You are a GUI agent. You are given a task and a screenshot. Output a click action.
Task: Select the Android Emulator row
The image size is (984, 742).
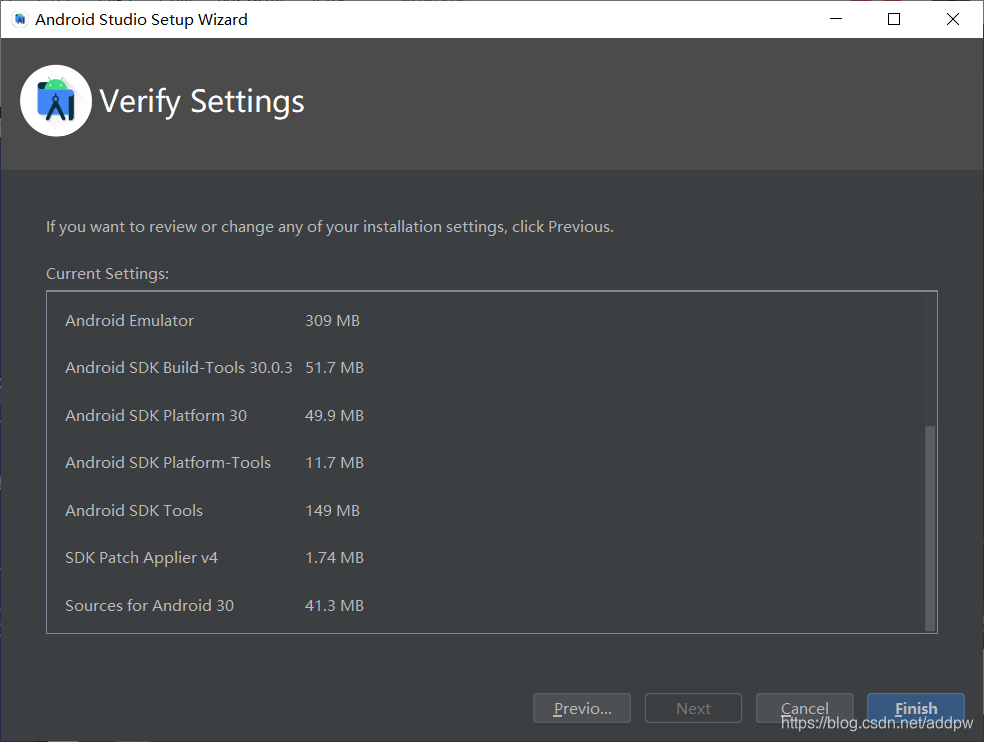click(x=129, y=320)
